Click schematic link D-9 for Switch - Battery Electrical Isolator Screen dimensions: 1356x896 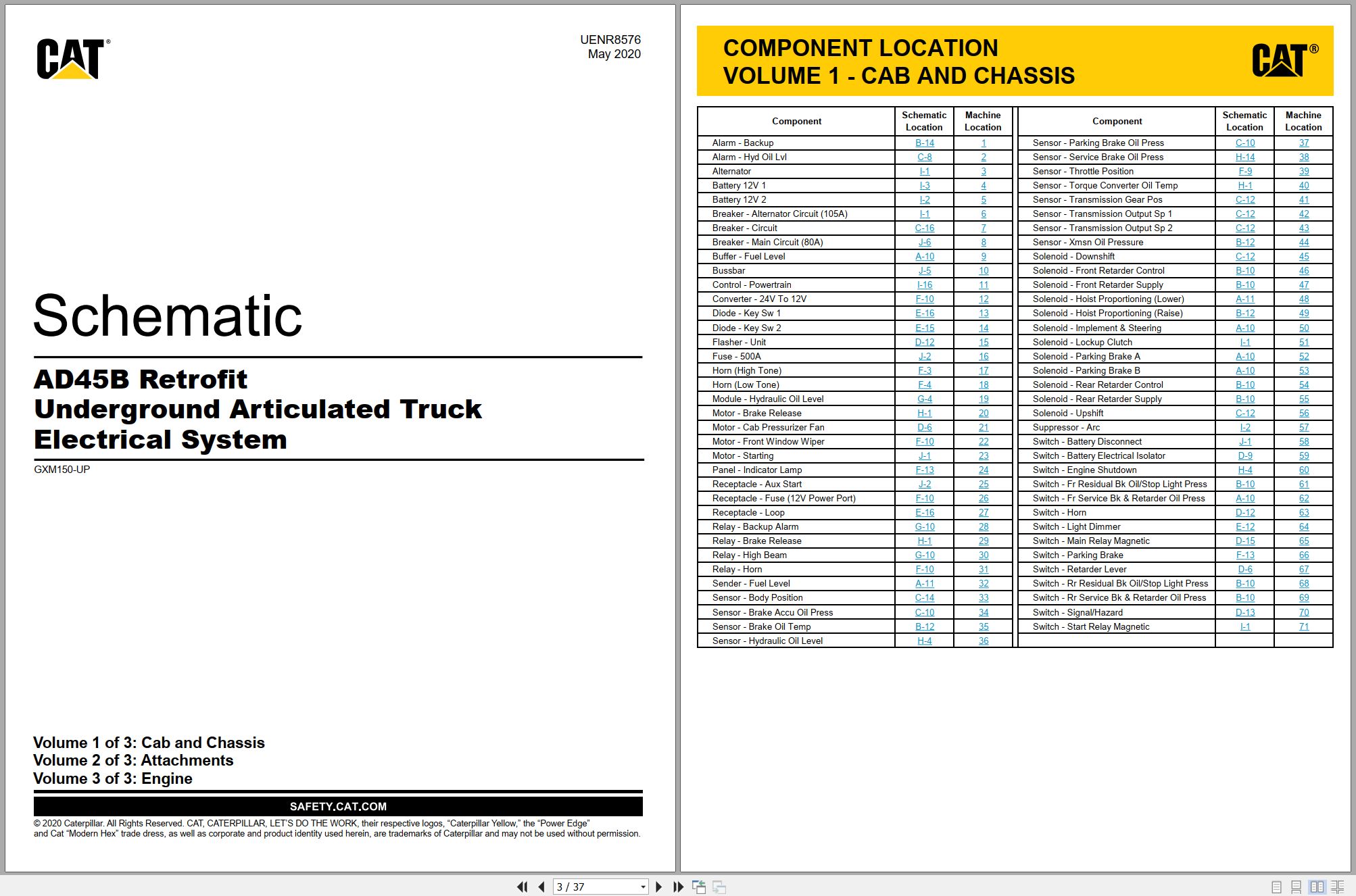[x=1244, y=455]
